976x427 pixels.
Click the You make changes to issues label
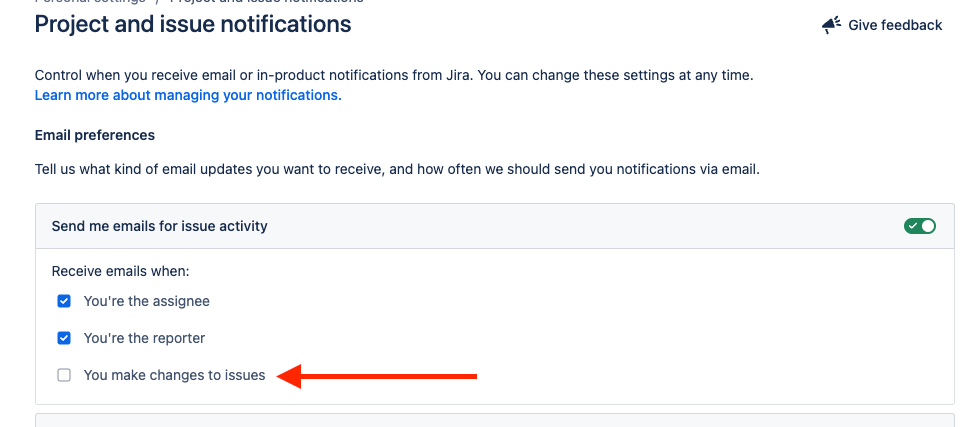pos(174,375)
